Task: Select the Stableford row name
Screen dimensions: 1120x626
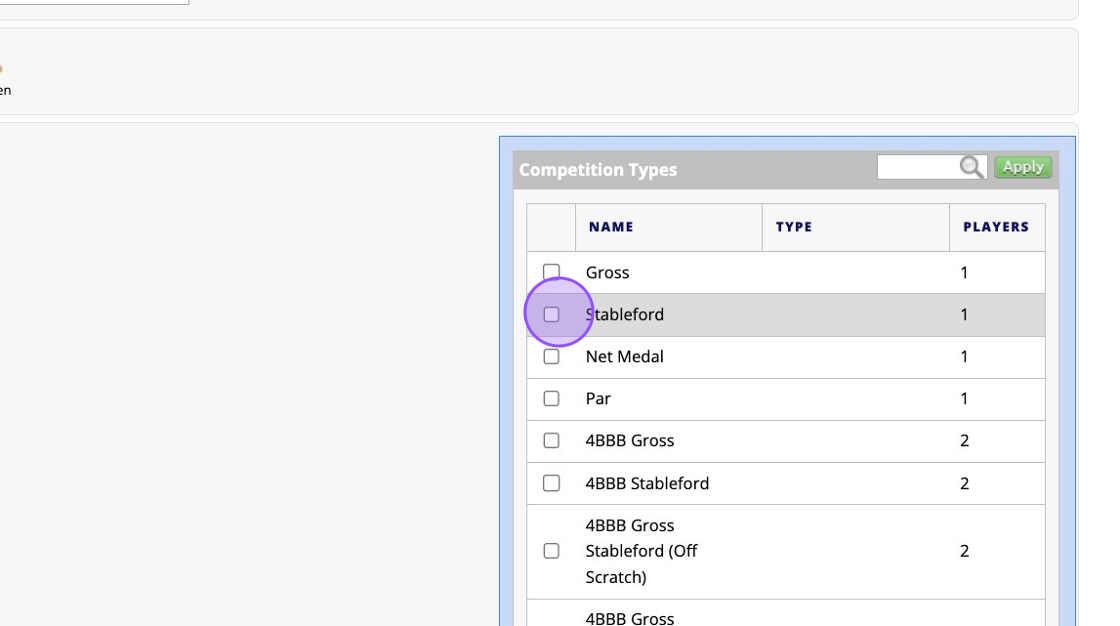Action: click(x=626, y=314)
